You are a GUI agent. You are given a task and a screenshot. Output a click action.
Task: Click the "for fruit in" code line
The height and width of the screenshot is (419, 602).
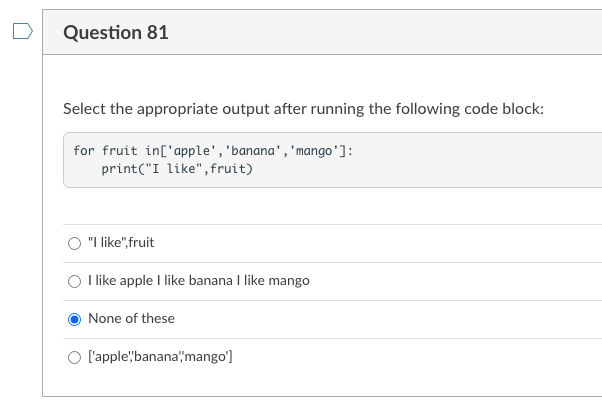(212, 150)
